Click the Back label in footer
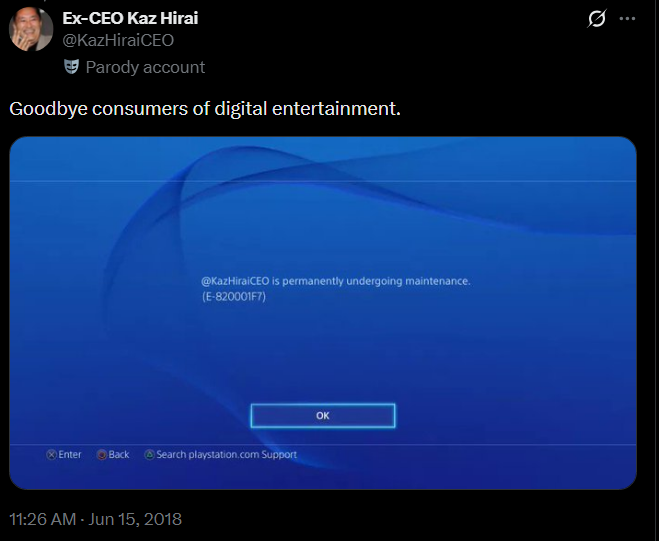Screen dimensions: 659x541 click(x=119, y=454)
